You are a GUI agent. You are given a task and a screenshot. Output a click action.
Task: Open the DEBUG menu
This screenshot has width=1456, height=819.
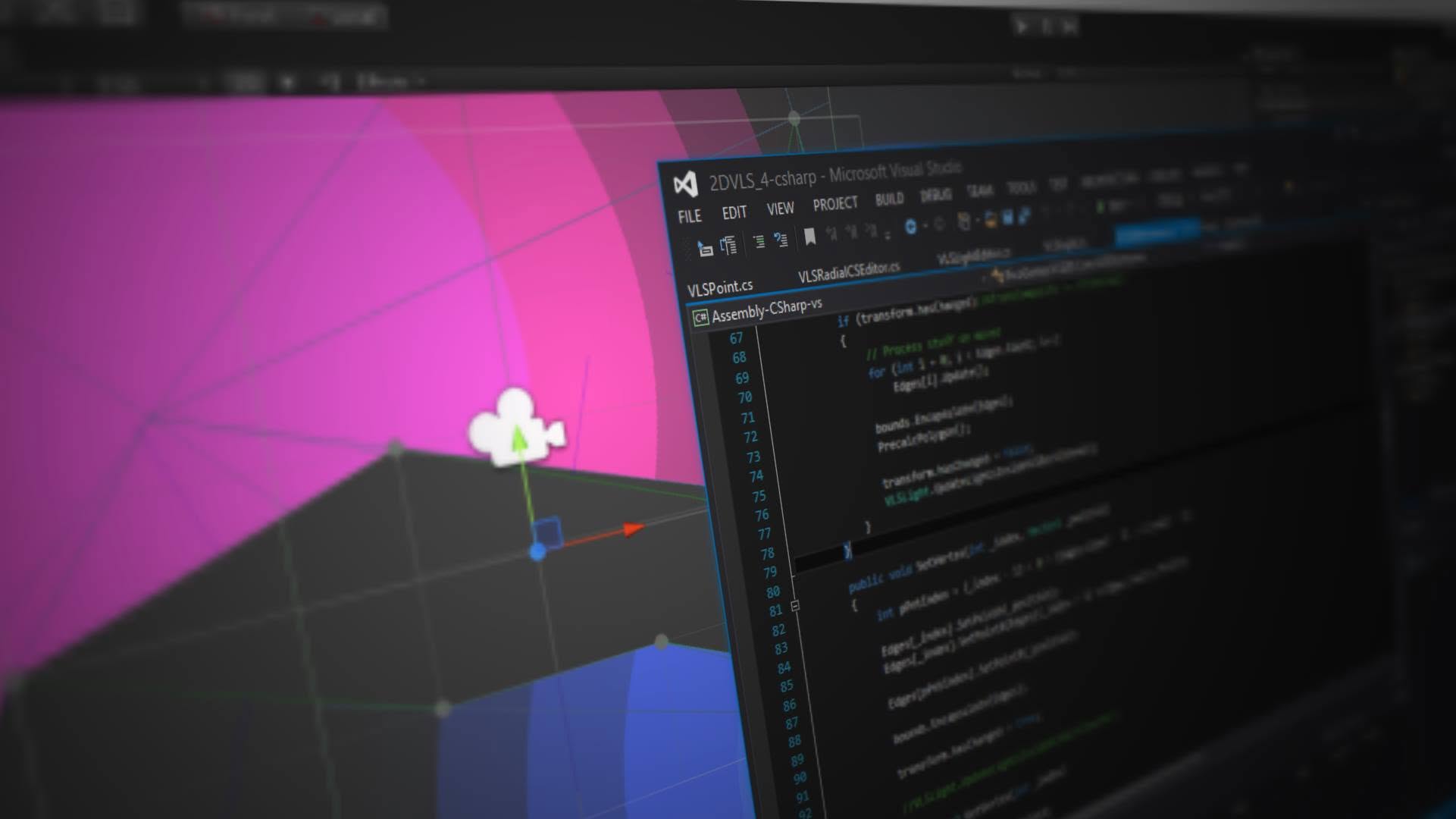pos(935,195)
